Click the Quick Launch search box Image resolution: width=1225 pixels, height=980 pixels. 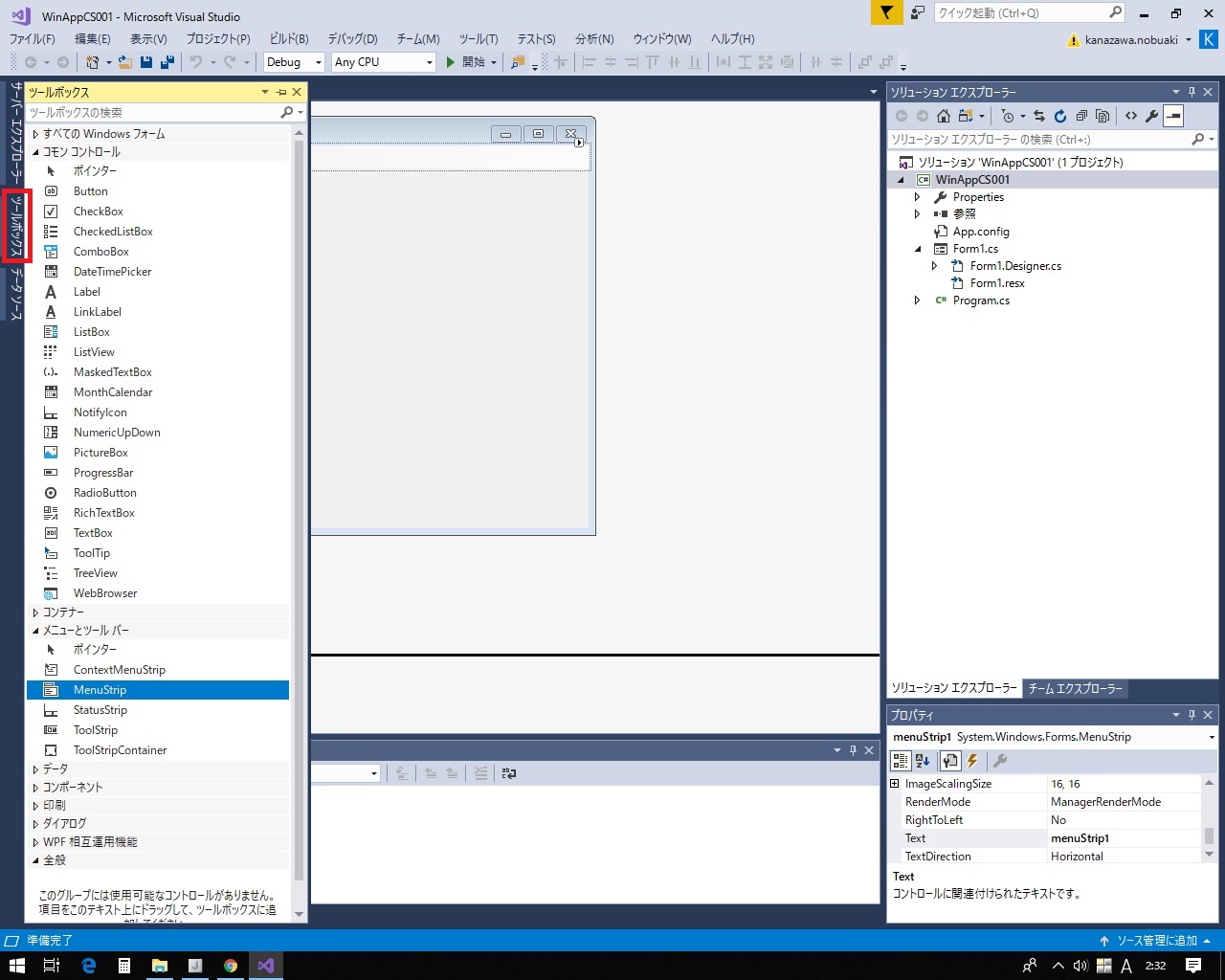click(x=1029, y=12)
